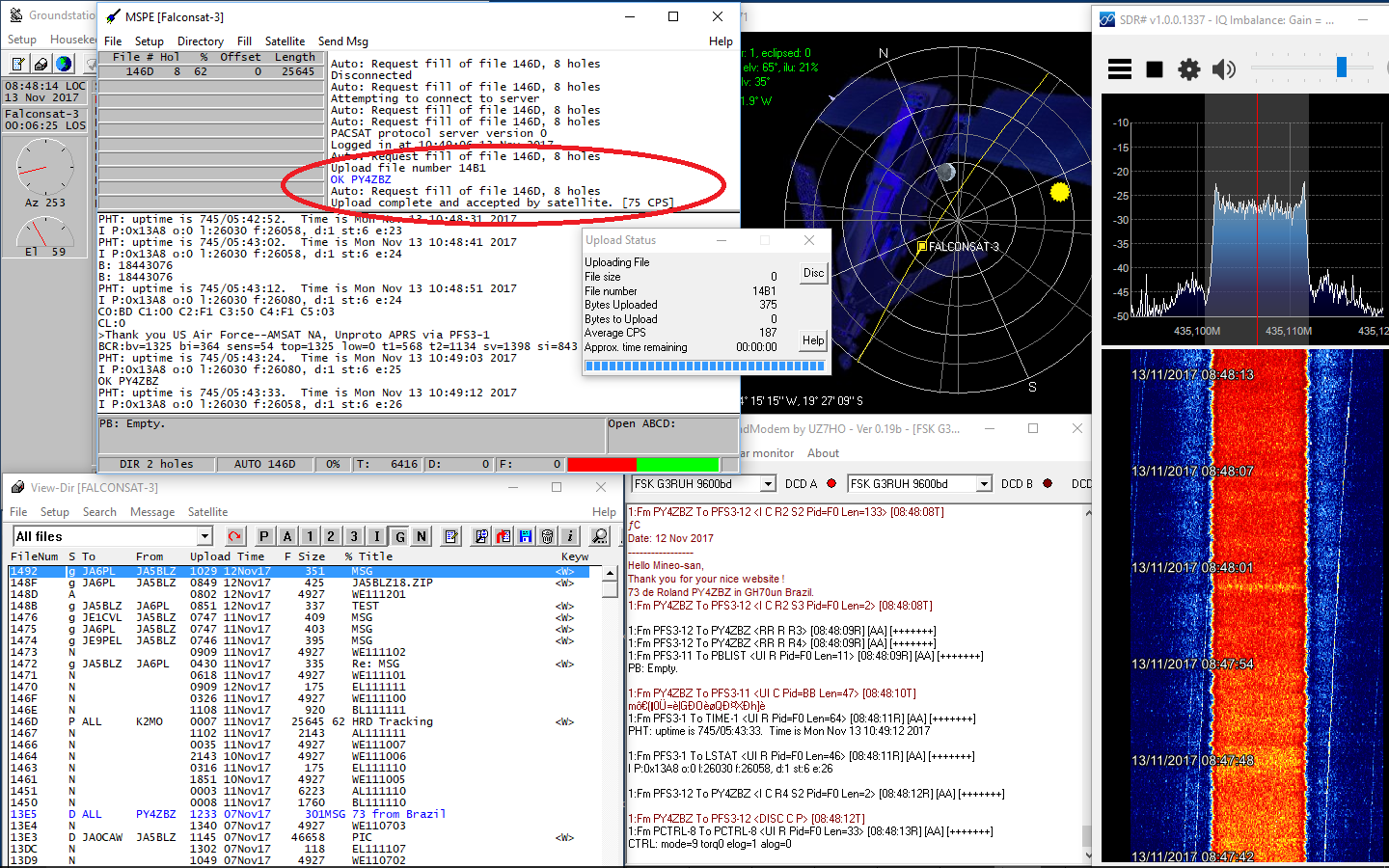Mute audio via the SDR# speaker icon
1389x868 pixels.
click(x=1223, y=69)
